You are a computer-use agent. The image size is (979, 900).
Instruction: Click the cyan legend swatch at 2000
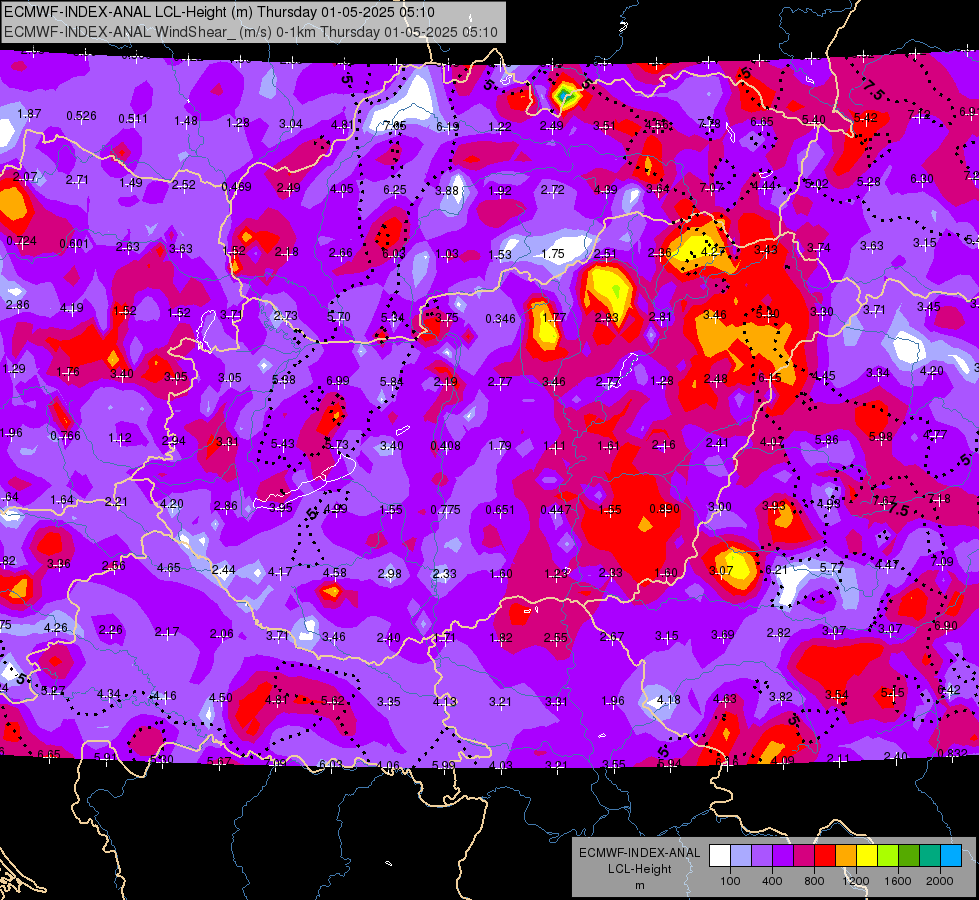click(x=952, y=855)
